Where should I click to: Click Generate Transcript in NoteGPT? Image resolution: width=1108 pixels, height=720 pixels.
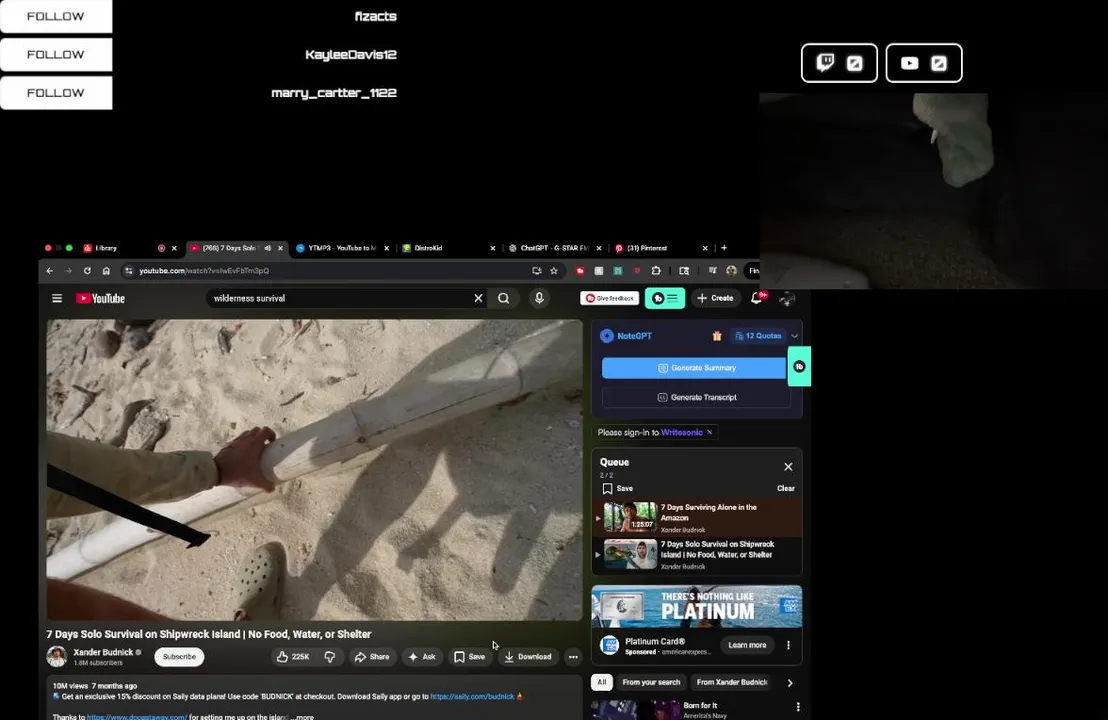[x=696, y=397]
